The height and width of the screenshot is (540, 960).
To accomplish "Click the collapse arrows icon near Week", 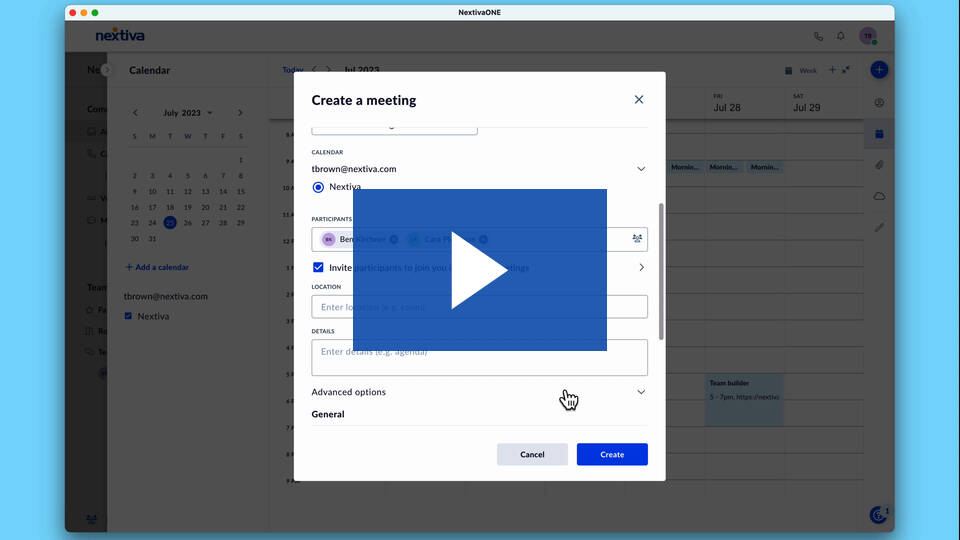I will click(x=846, y=70).
